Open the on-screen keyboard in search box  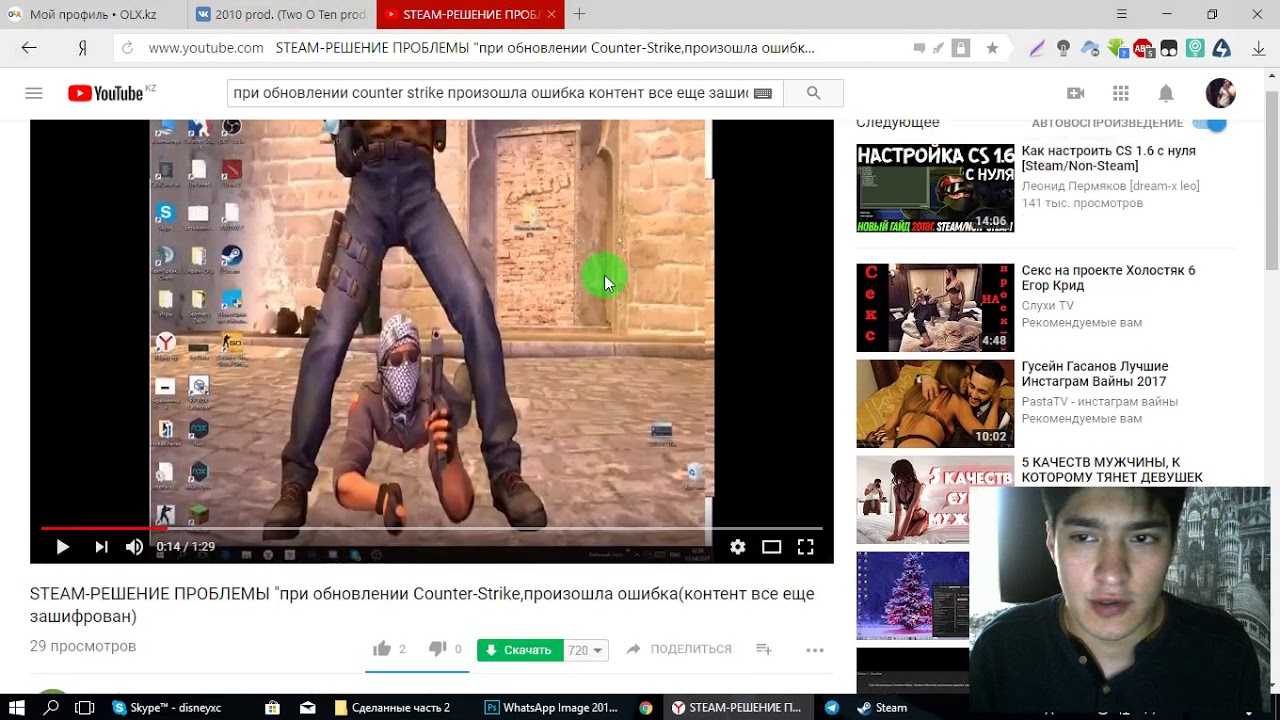763,93
